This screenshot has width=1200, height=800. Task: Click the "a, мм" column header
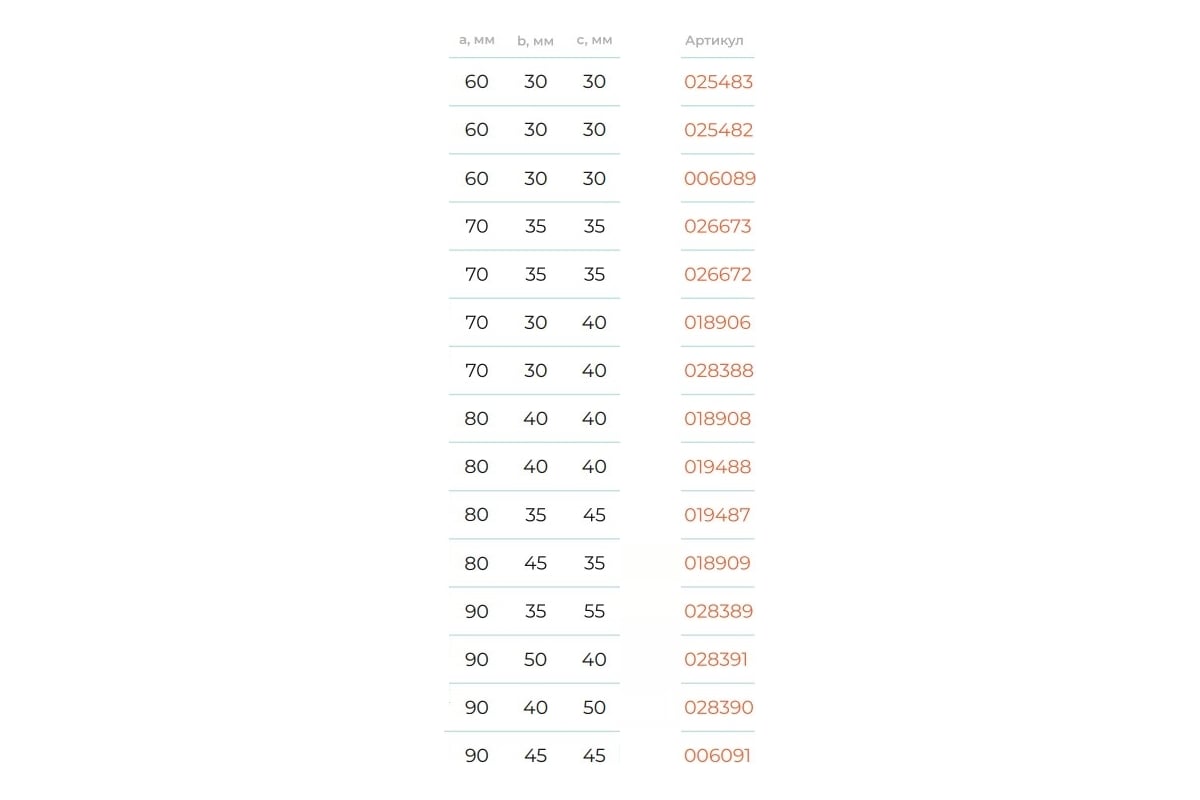point(476,40)
